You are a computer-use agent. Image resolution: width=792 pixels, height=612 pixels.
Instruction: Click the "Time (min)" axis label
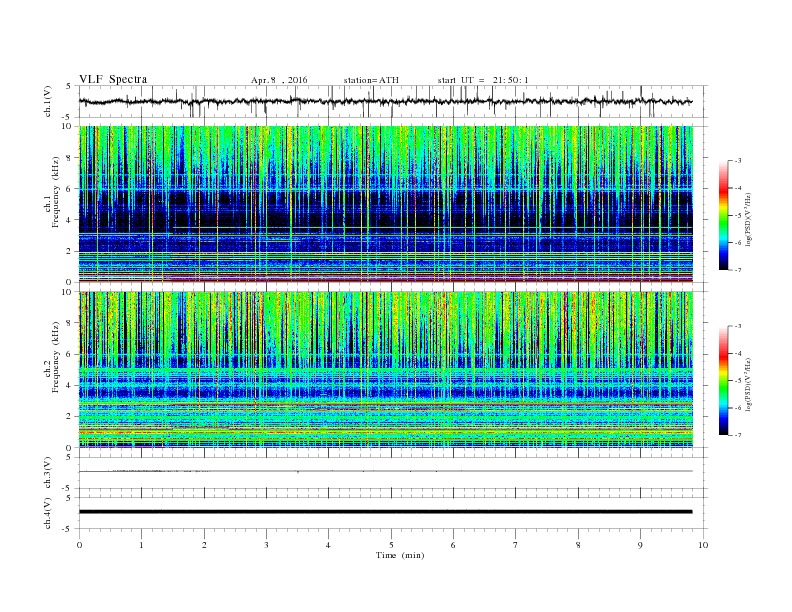pyautogui.click(x=400, y=555)
